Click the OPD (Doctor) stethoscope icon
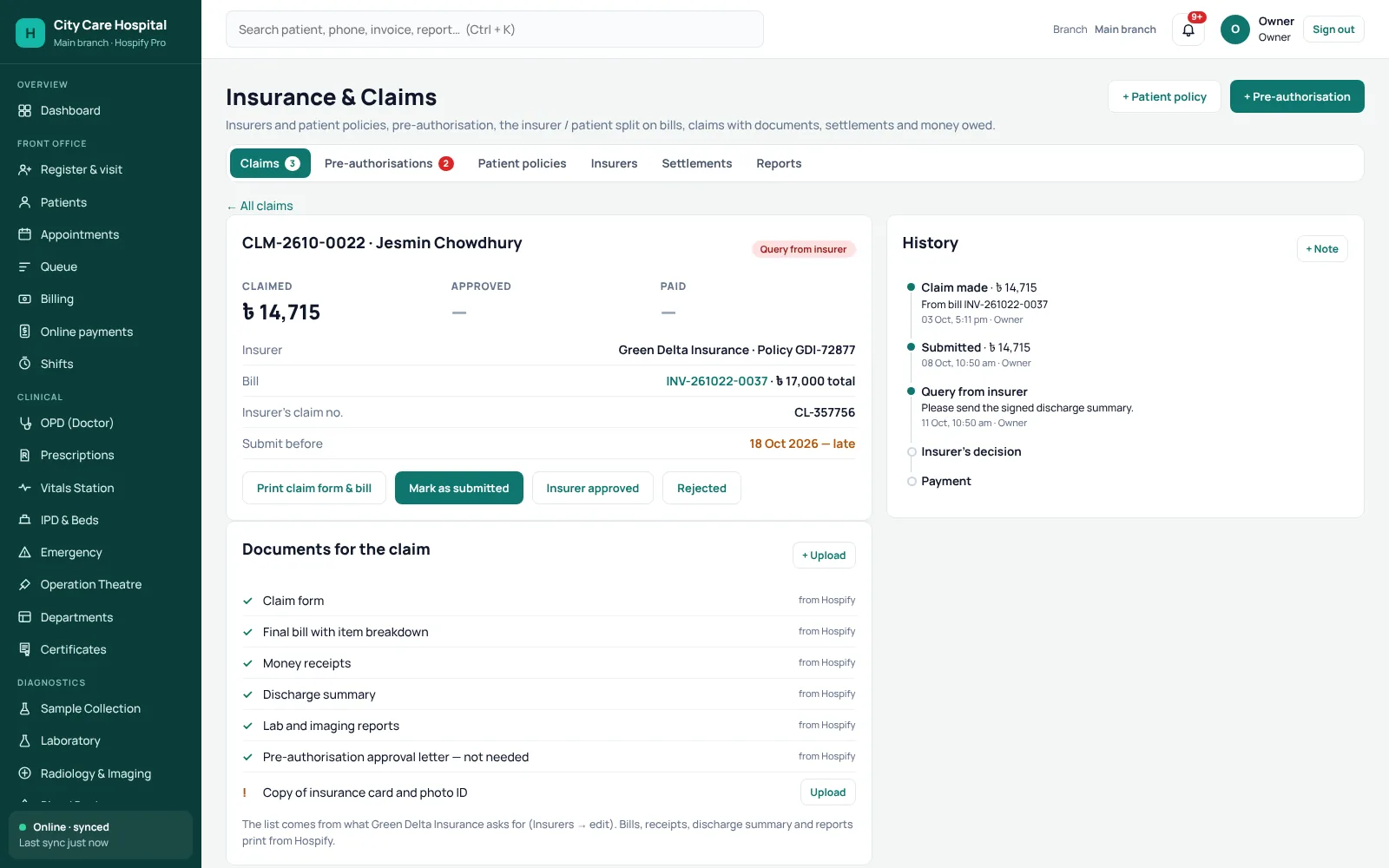The width and height of the screenshot is (1389, 868). click(24, 423)
